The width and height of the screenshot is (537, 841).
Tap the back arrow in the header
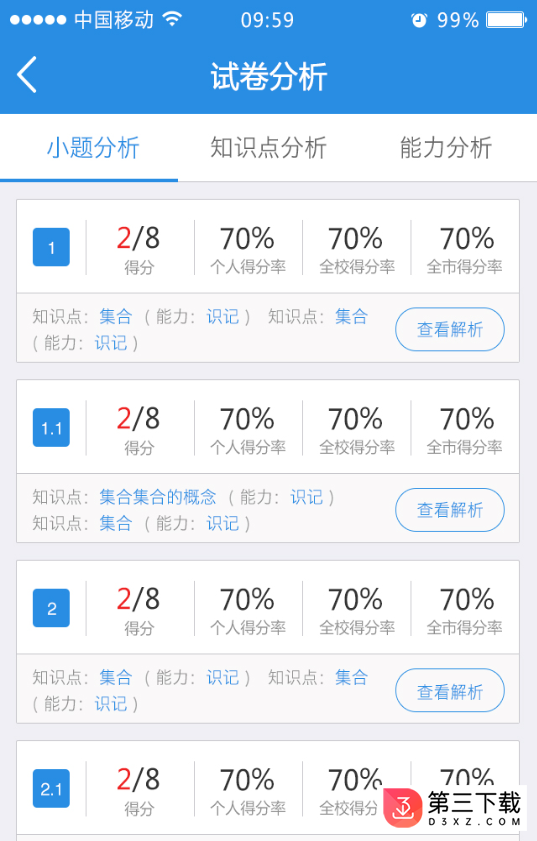coord(27,75)
